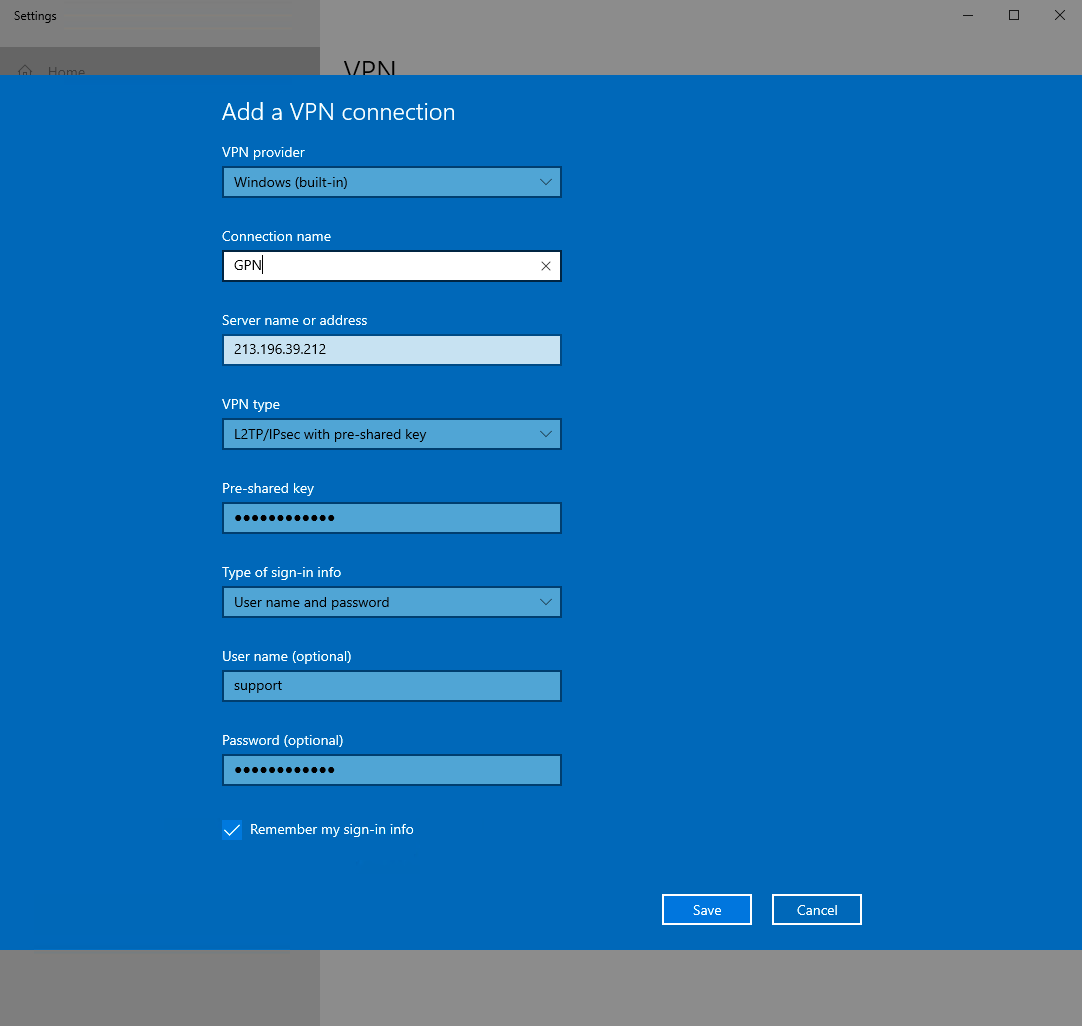Click the Save button
Image resolution: width=1082 pixels, height=1026 pixels.
coord(706,910)
